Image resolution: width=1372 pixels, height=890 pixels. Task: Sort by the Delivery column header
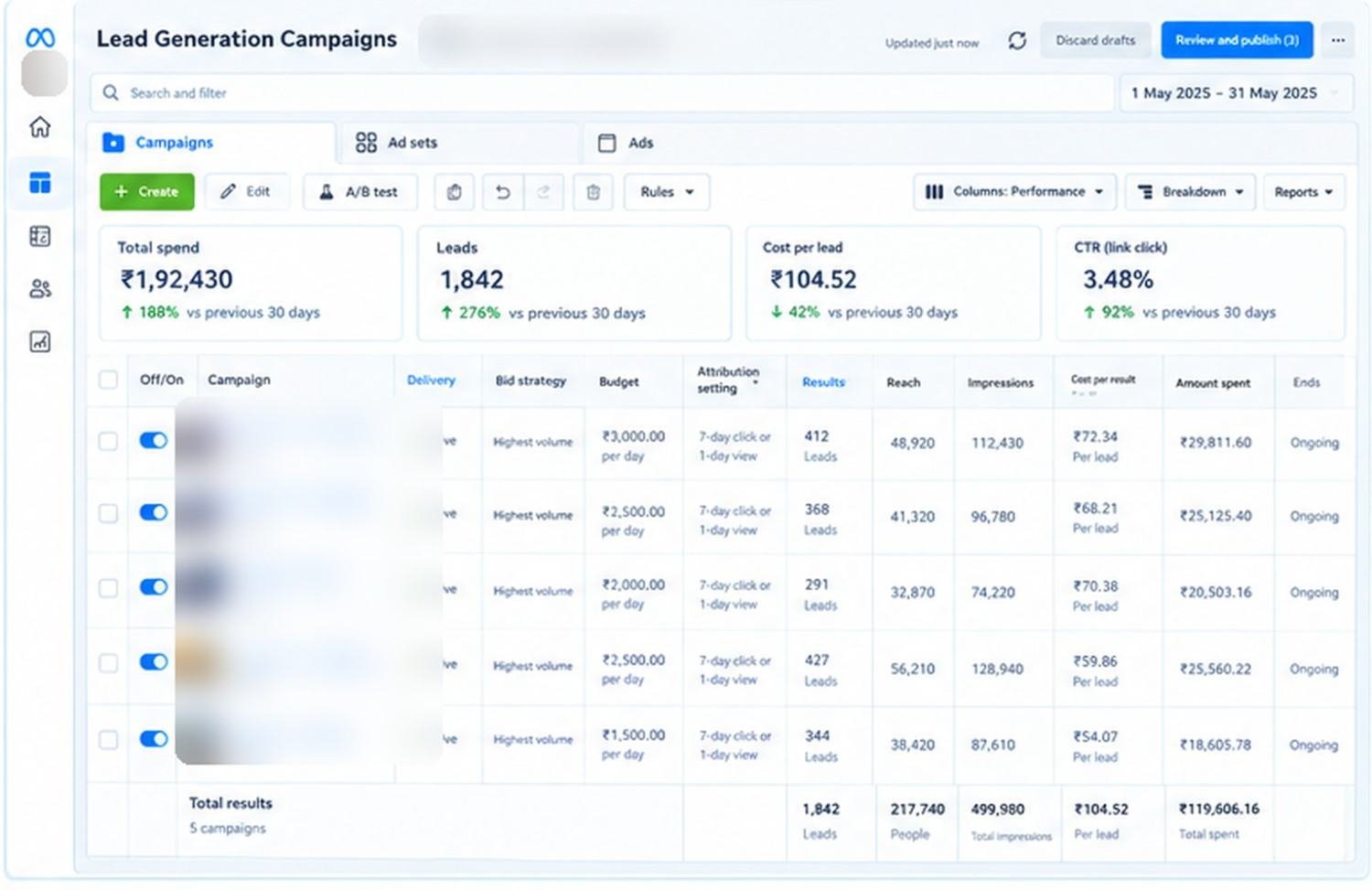click(x=431, y=380)
